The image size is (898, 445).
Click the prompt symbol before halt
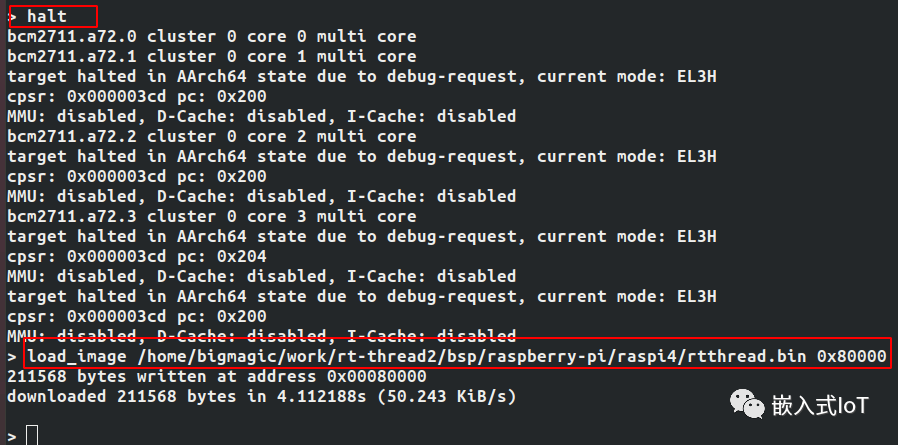click(x=12, y=16)
